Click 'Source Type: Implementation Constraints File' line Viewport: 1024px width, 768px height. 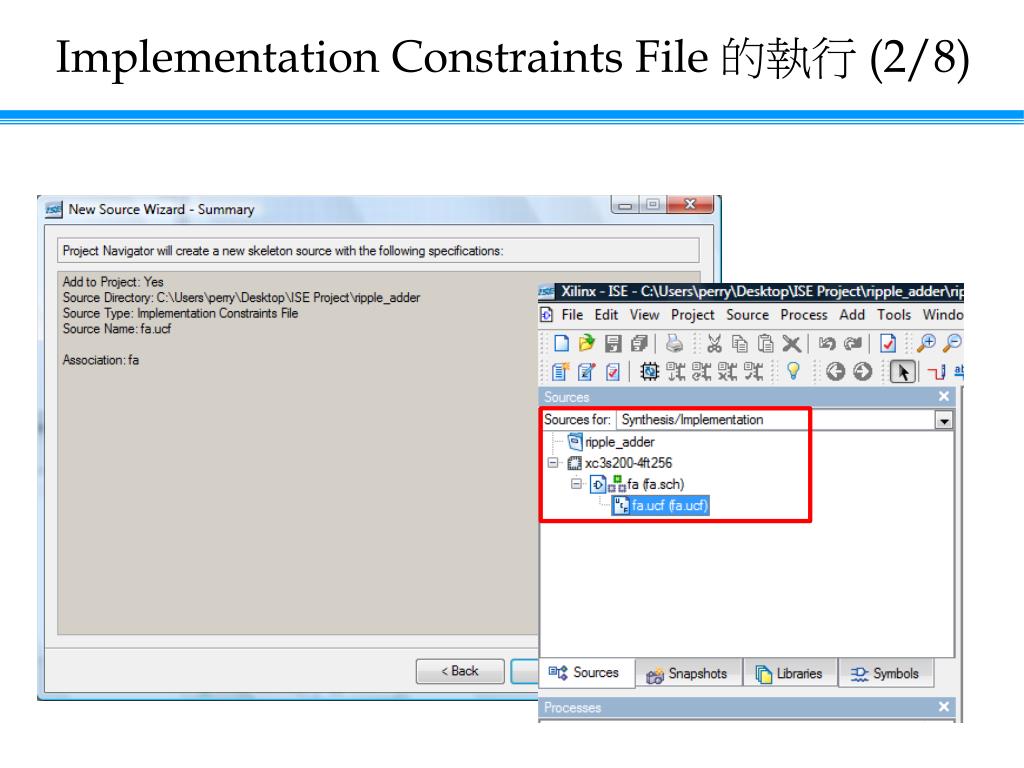(x=180, y=313)
